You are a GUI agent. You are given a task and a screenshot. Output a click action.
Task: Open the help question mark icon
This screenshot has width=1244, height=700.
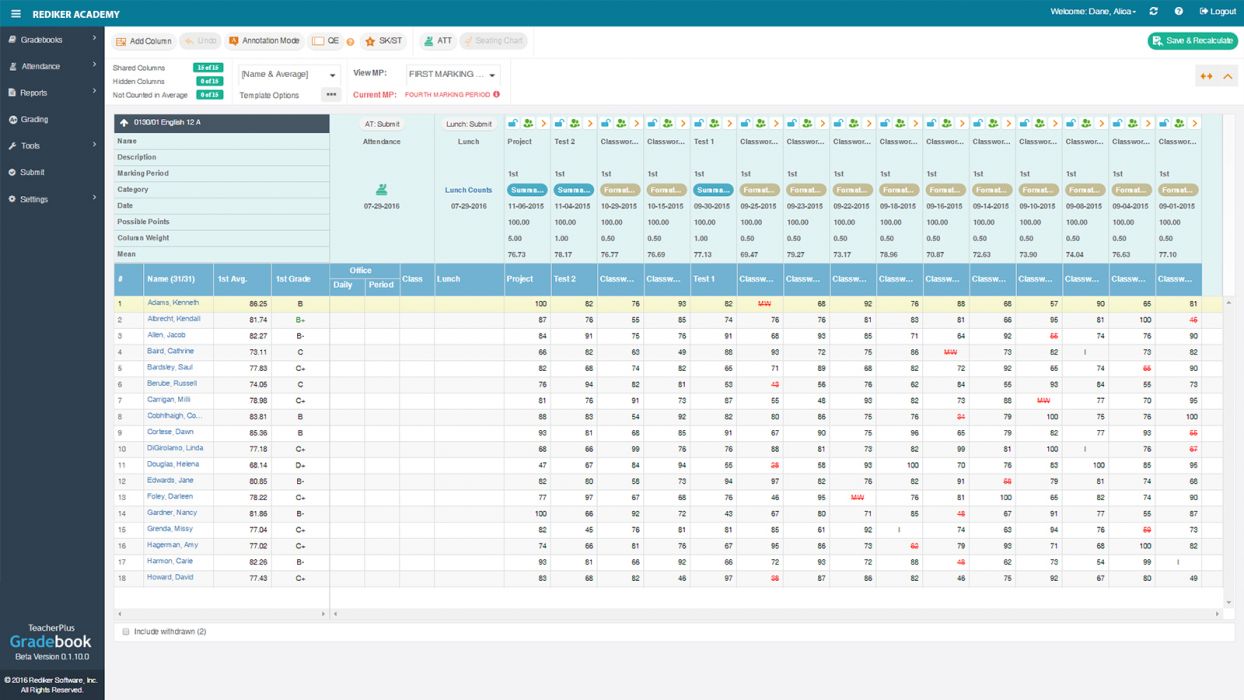(1179, 12)
